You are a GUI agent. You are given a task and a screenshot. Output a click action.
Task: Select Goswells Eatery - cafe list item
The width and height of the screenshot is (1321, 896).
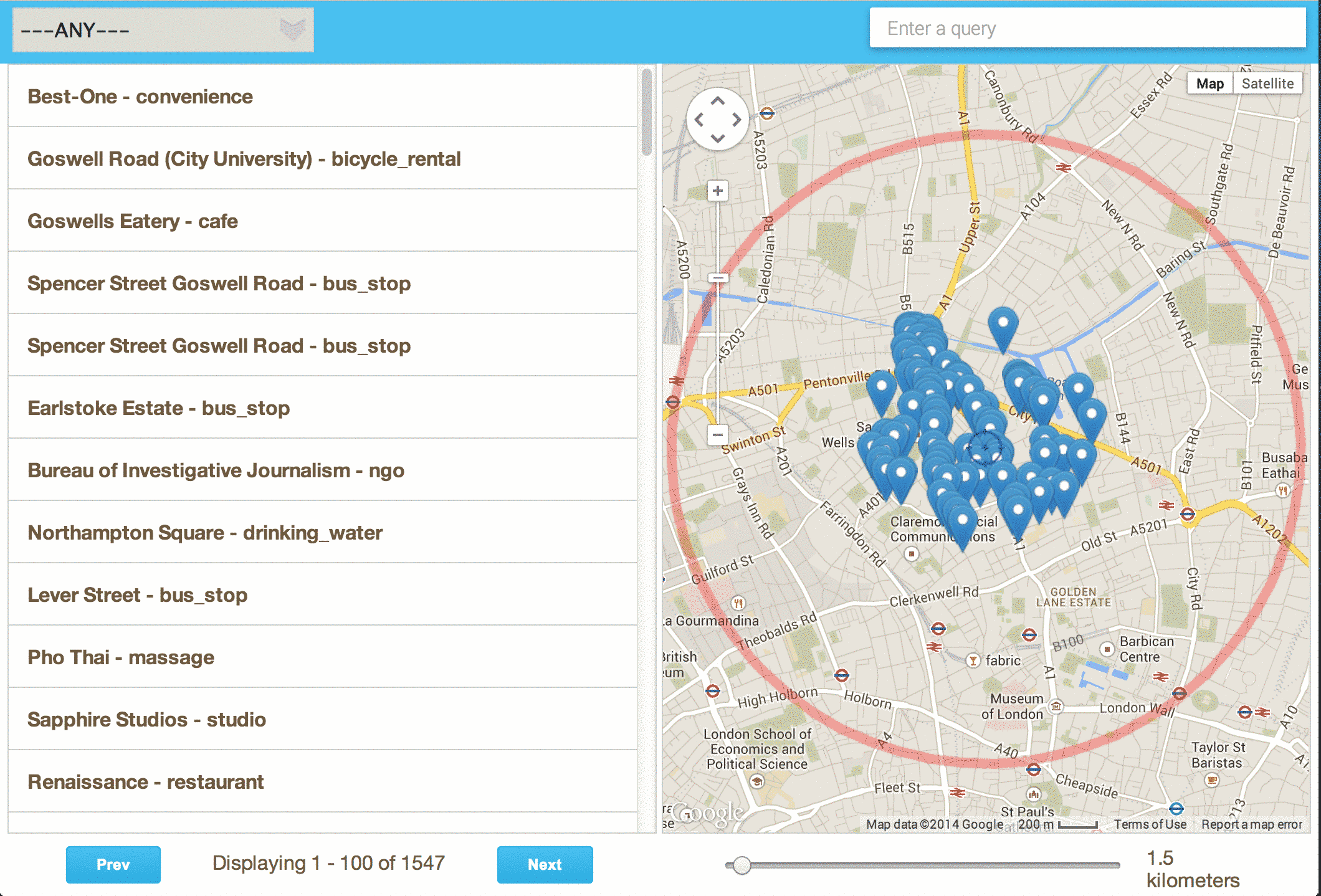(x=133, y=221)
